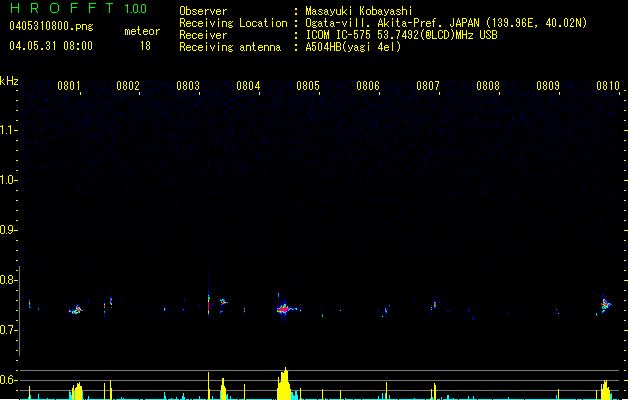
Task: Click the Receiving Location field label
Action: coord(233,23)
